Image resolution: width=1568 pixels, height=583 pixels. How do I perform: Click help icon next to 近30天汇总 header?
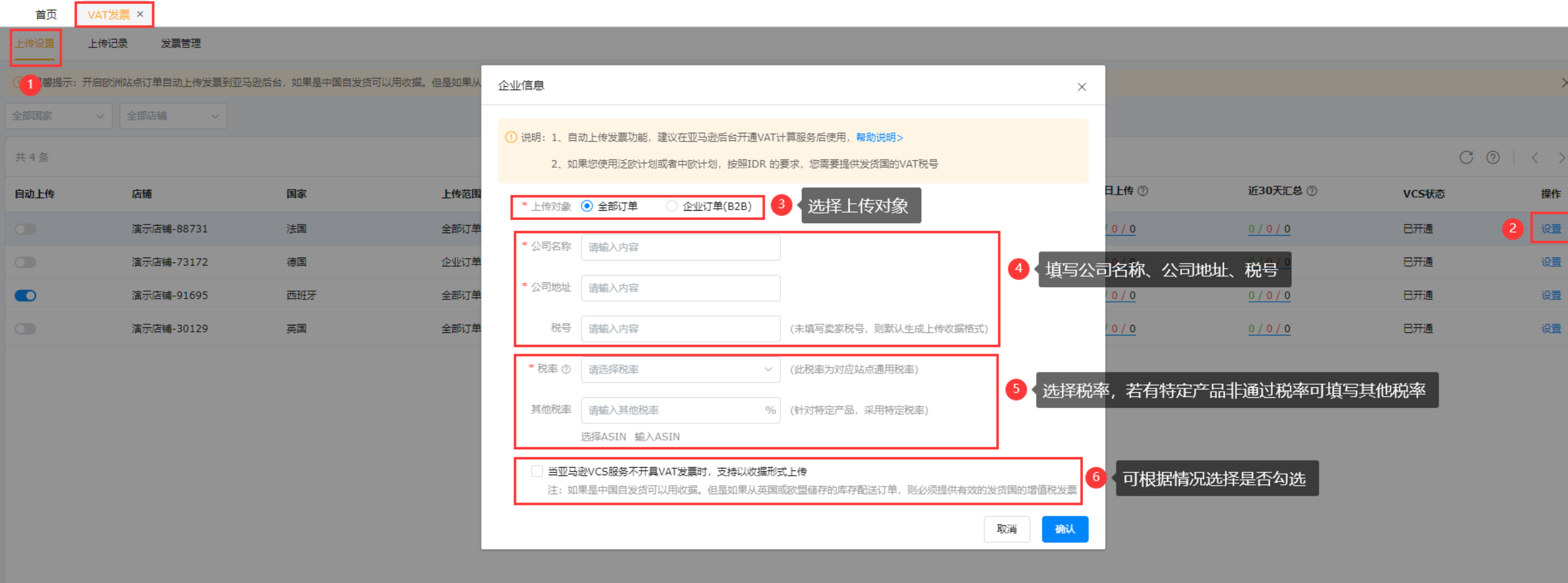coord(1312,191)
